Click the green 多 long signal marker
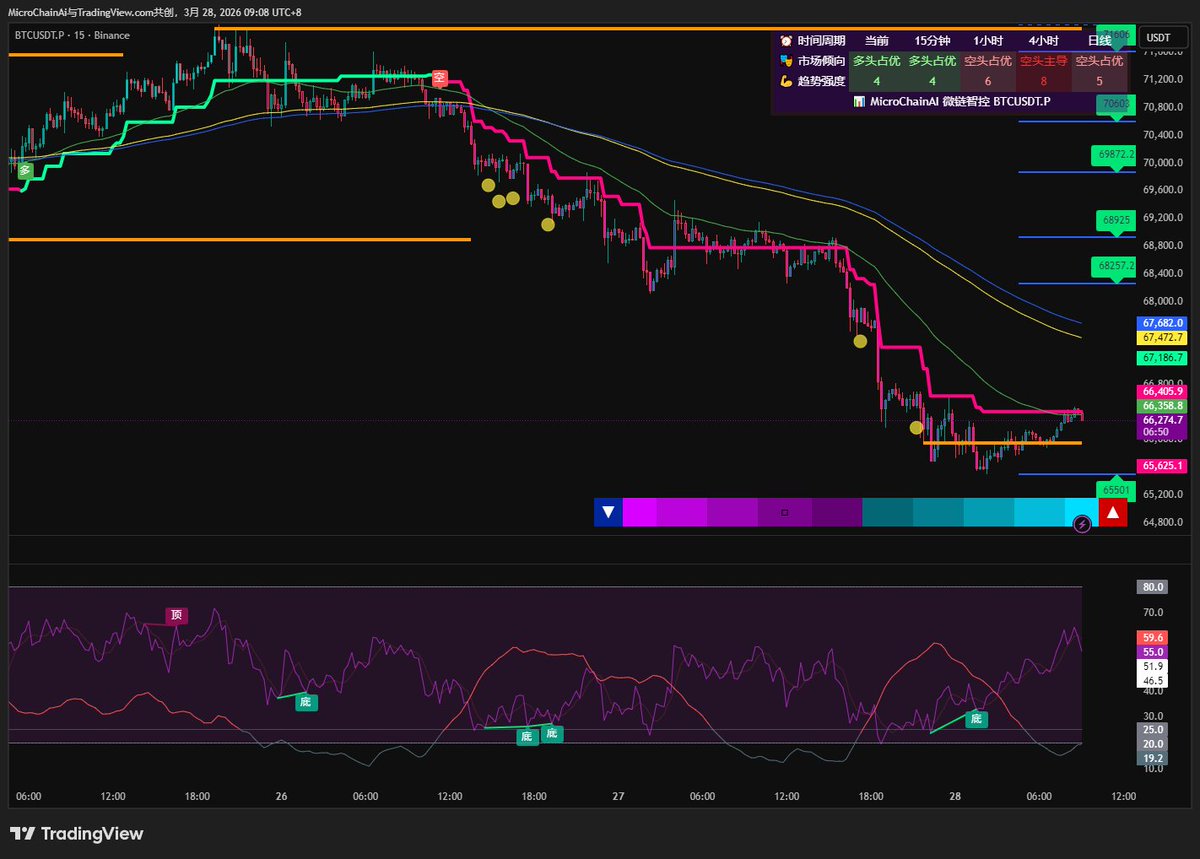The width and height of the screenshot is (1200, 859). [x=25, y=170]
